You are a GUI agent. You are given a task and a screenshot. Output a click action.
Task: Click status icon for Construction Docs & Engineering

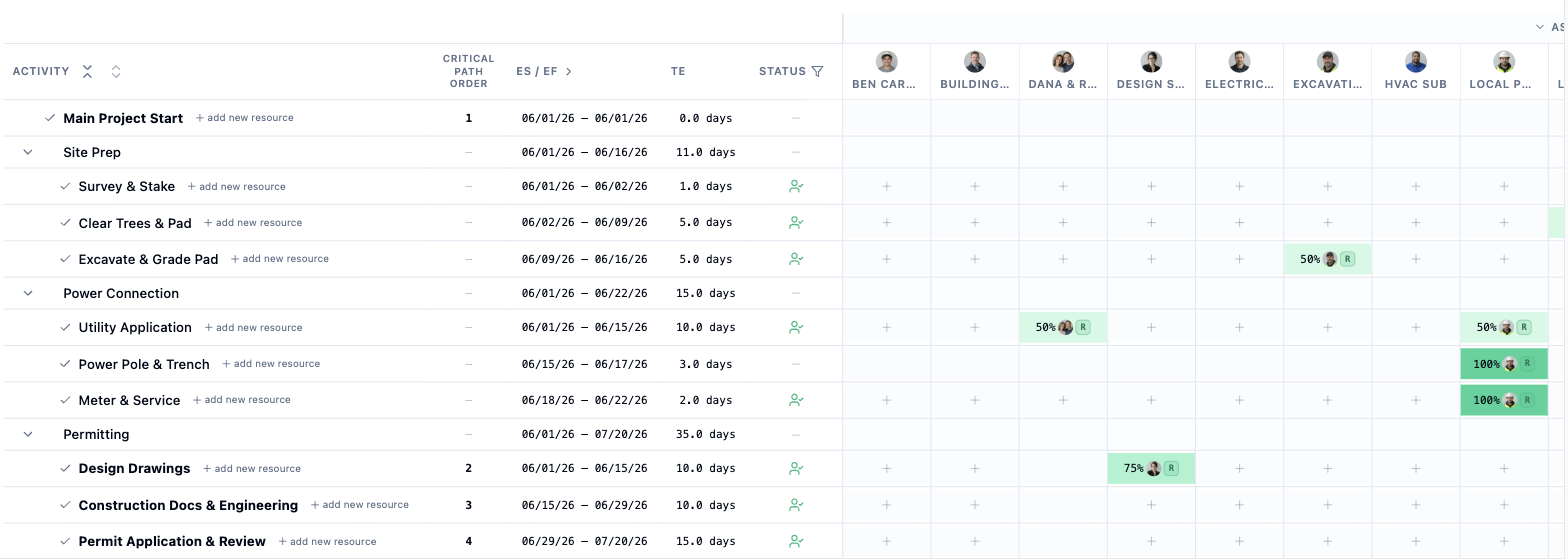click(796, 505)
